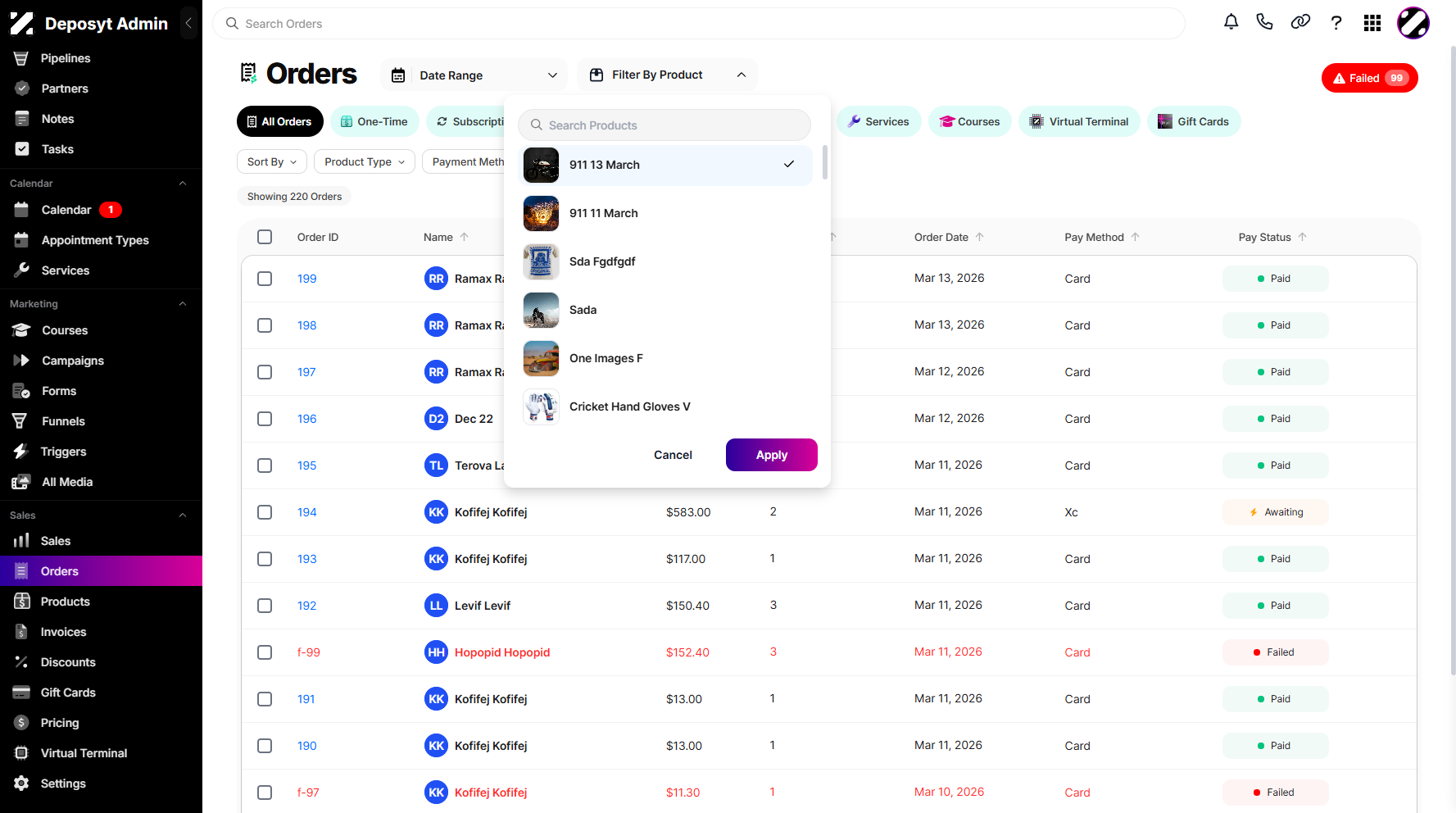Open All Media in sidebar
Viewport: 1456px width, 813px height.
(x=67, y=482)
